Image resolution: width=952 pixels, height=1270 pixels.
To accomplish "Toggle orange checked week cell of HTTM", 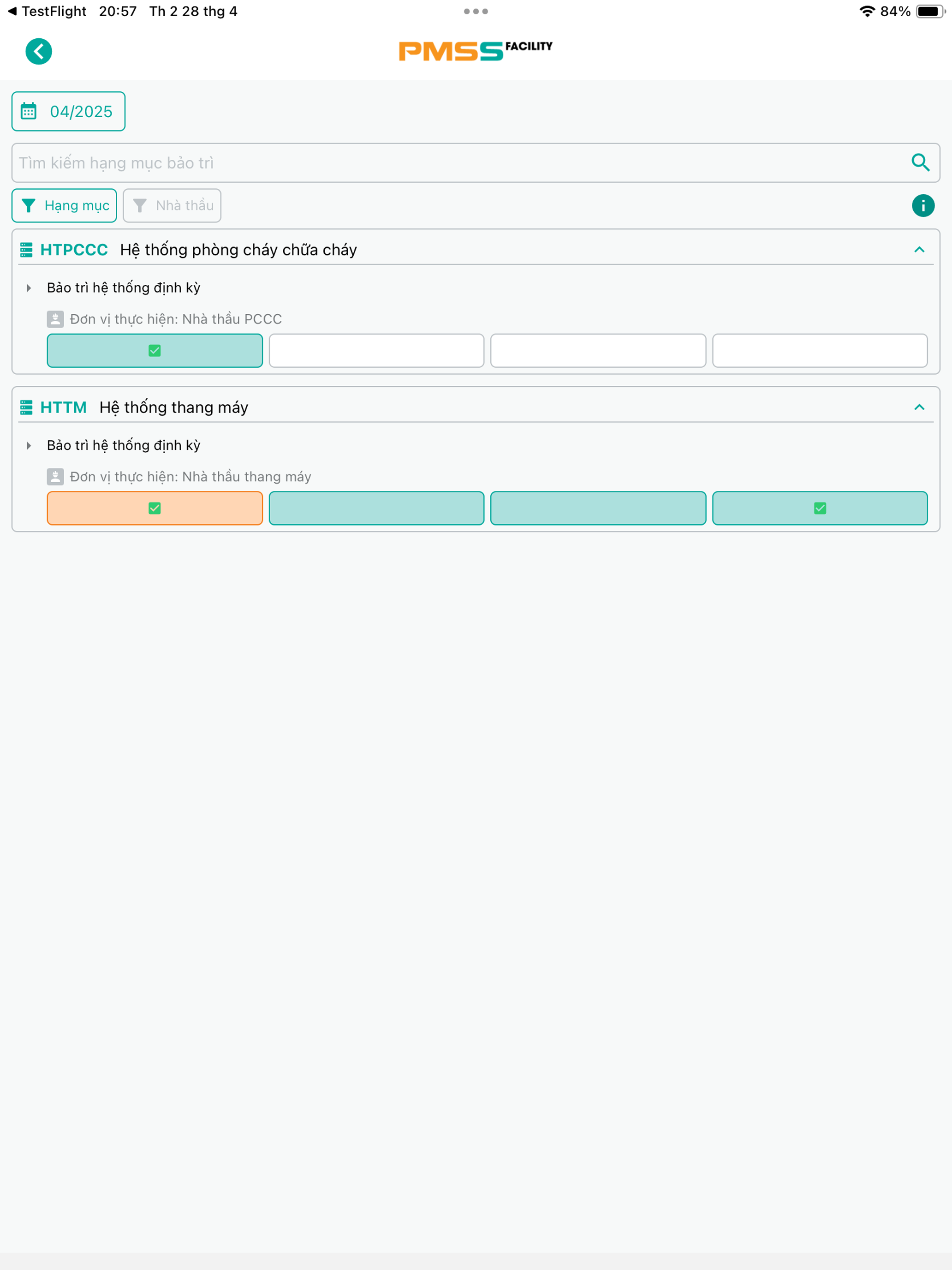I will pos(155,509).
